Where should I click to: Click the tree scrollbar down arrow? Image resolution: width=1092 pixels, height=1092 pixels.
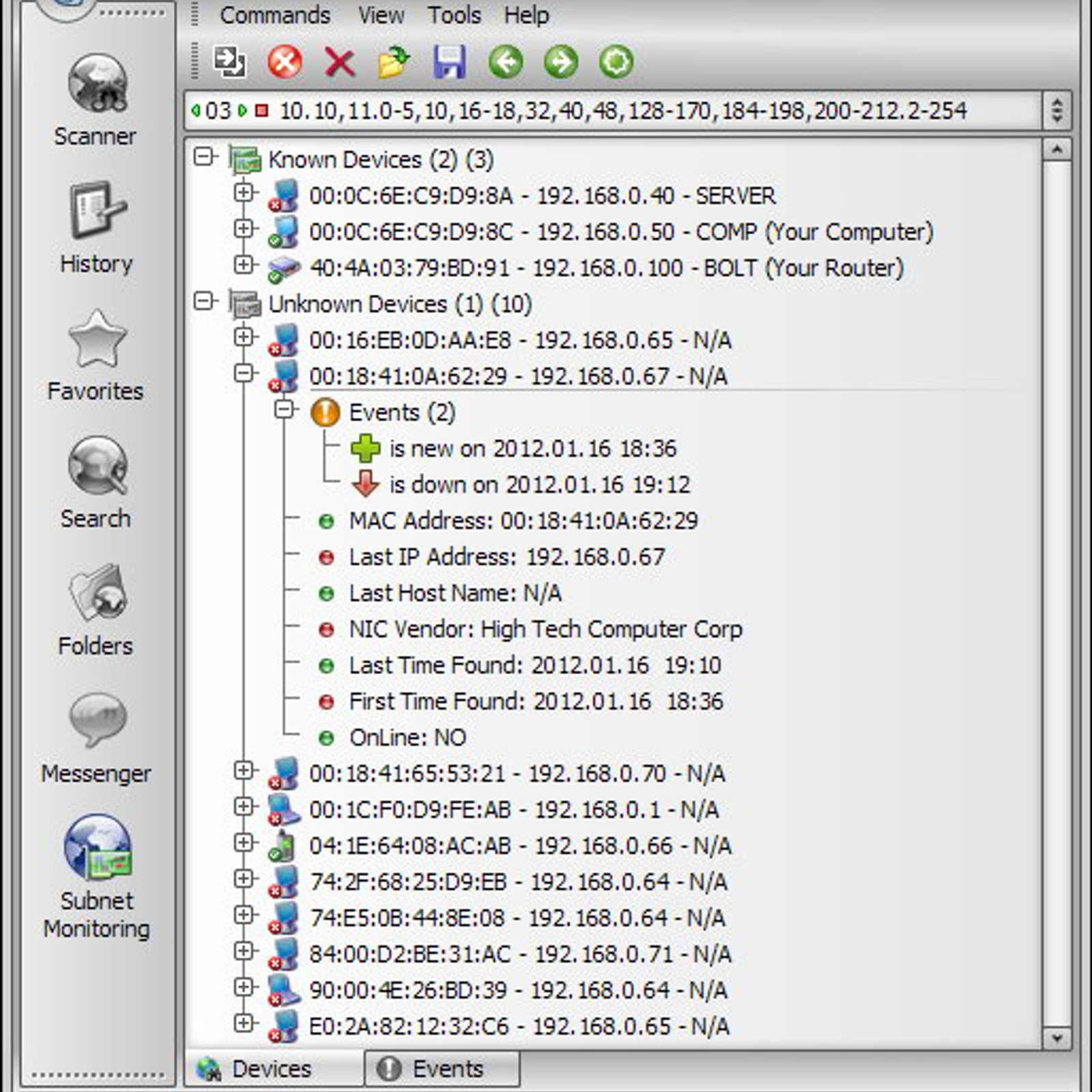tap(1057, 1039)
